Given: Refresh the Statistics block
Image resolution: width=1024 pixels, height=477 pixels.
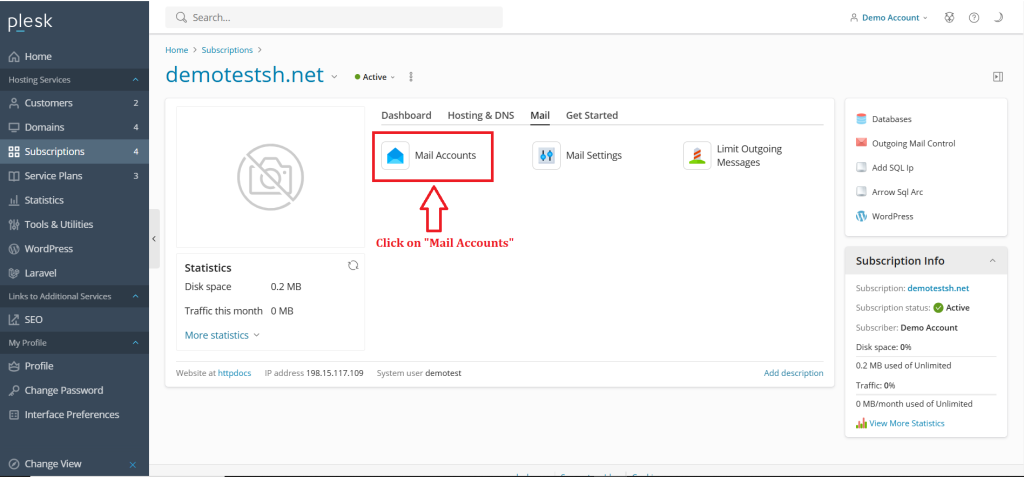Looking at the screenshot, I should click(353, 265).
